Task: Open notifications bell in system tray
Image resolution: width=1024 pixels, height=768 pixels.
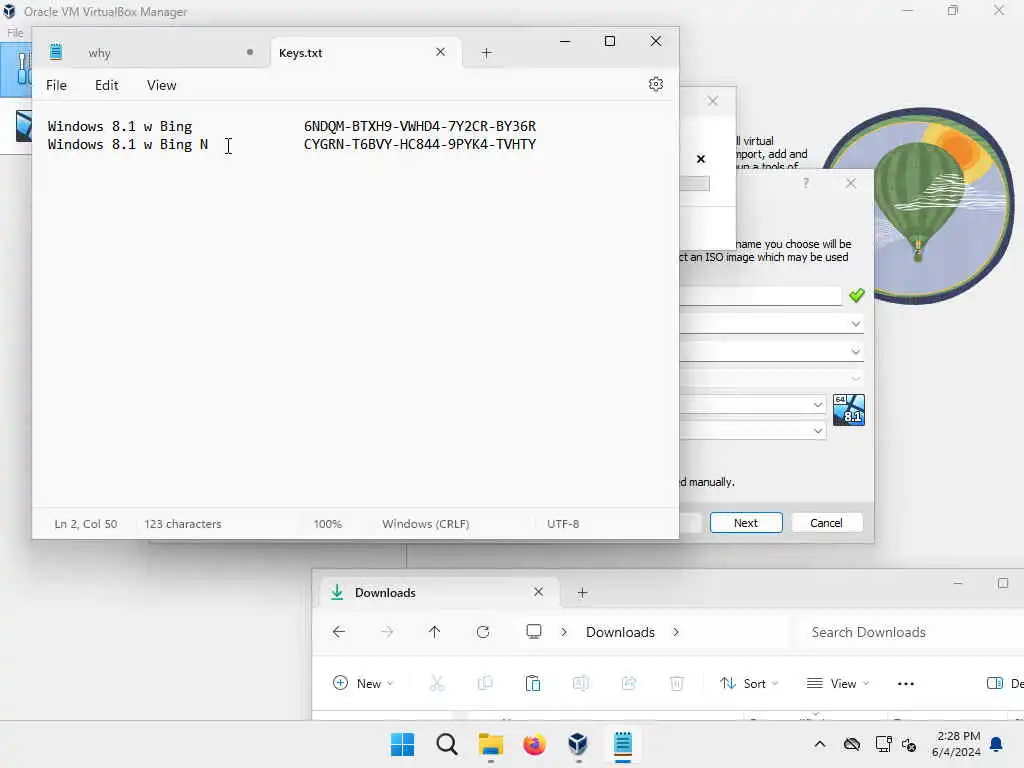Action: (x=996, y=744)
